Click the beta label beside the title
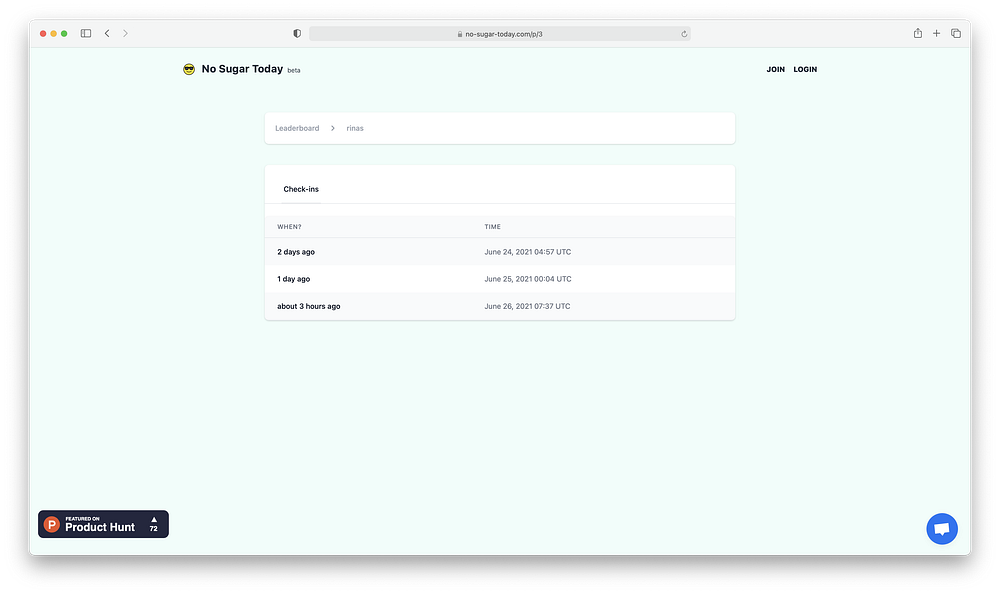This screenshot has width=1000, height=594. [x=293, y=71]
